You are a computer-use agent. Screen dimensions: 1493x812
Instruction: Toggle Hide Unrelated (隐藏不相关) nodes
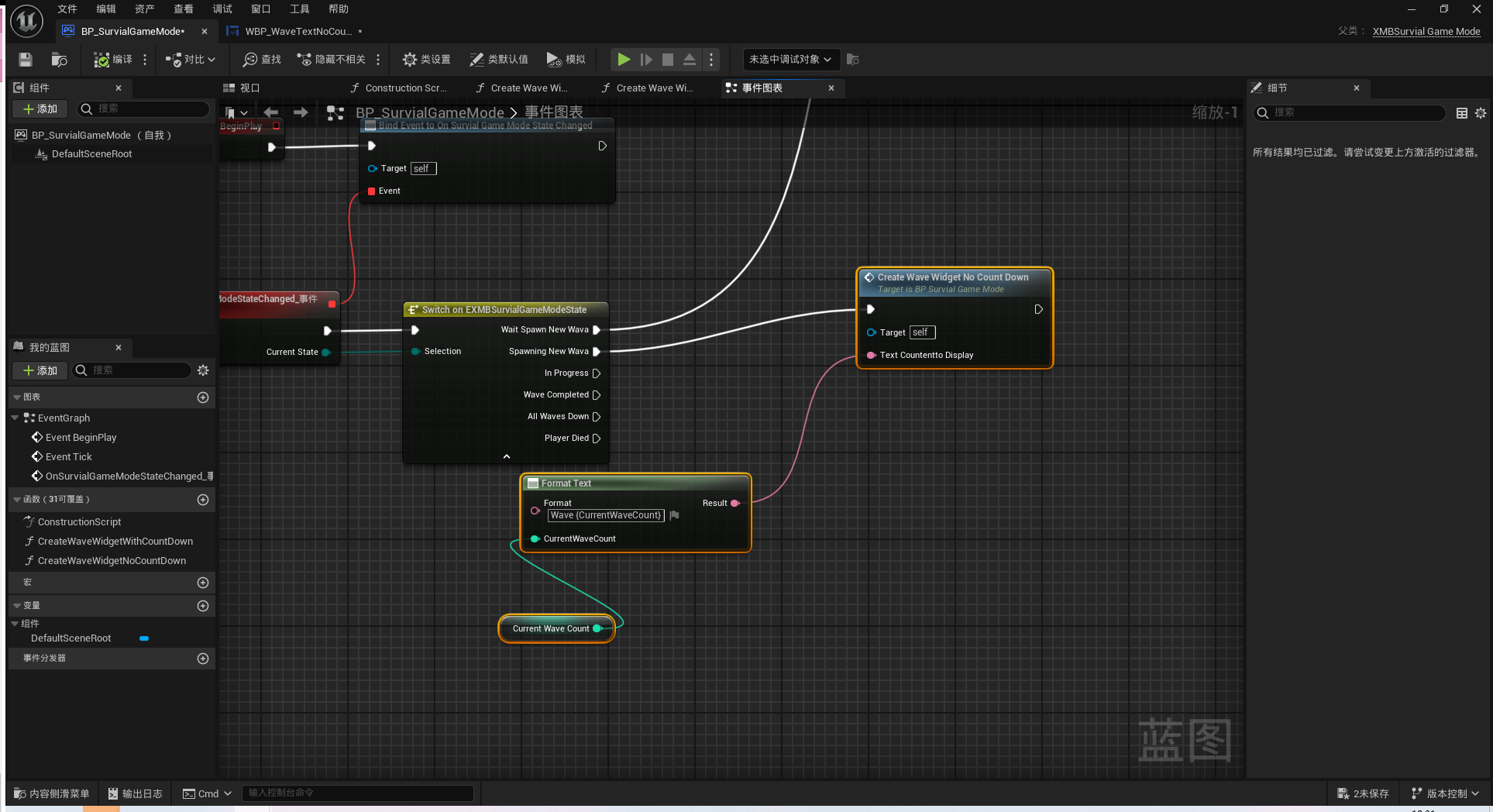(332, 60)
